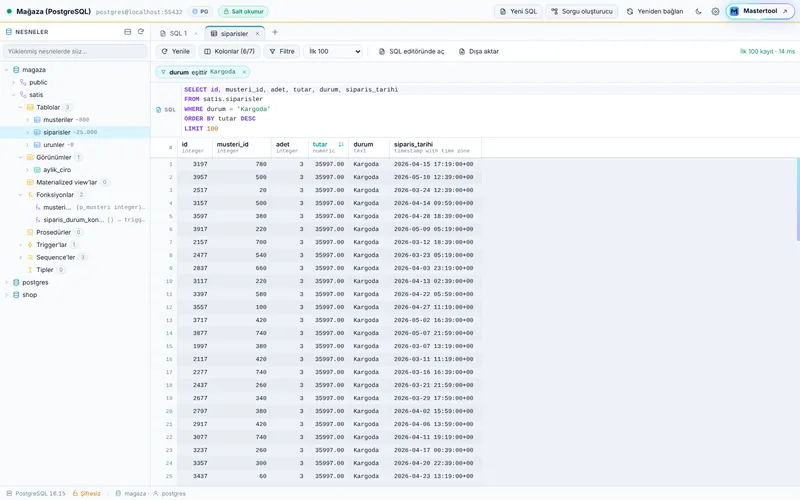Screen dimensions: 800x500
Task: Expand the postgres database node
Action: (x=7, y=282)
